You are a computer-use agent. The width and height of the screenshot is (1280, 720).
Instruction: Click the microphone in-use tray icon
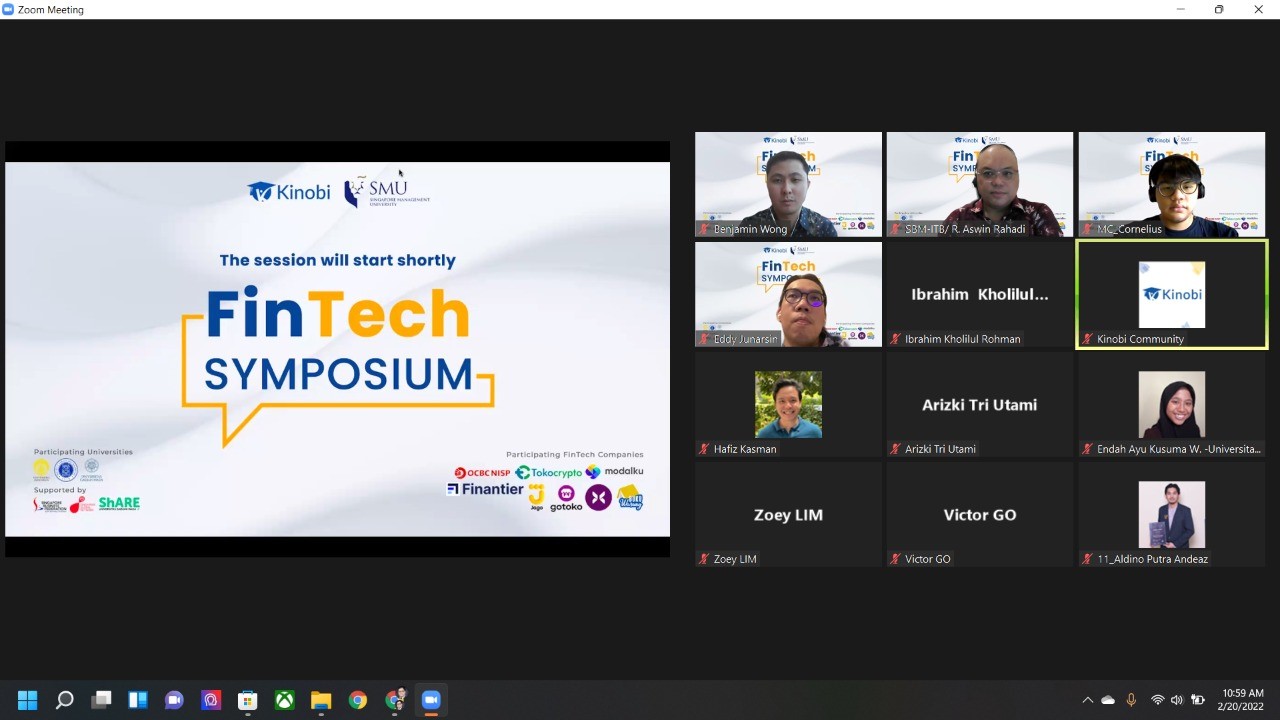coord(1132,700)
